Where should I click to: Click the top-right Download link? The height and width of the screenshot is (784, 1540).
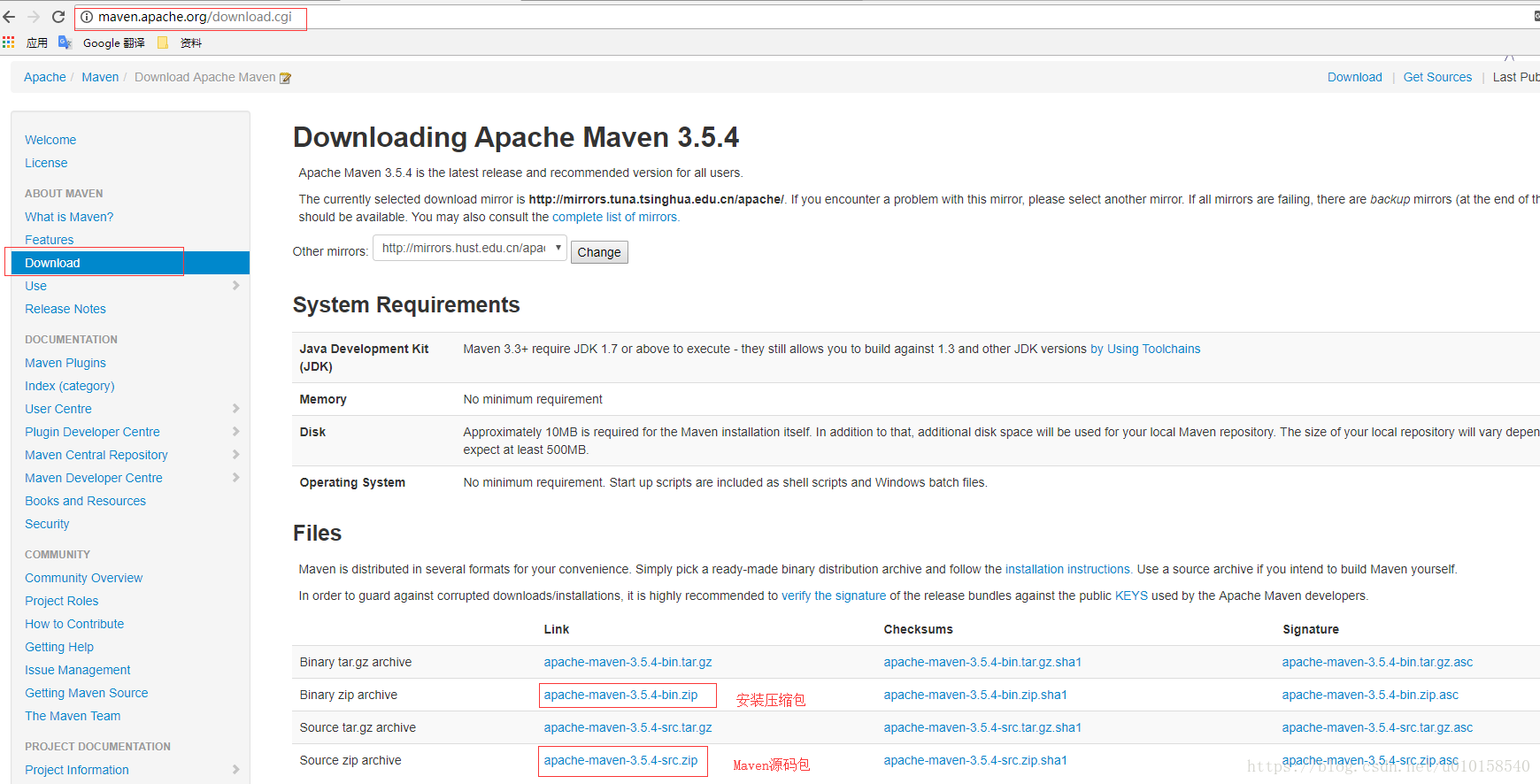[1355, 77]
